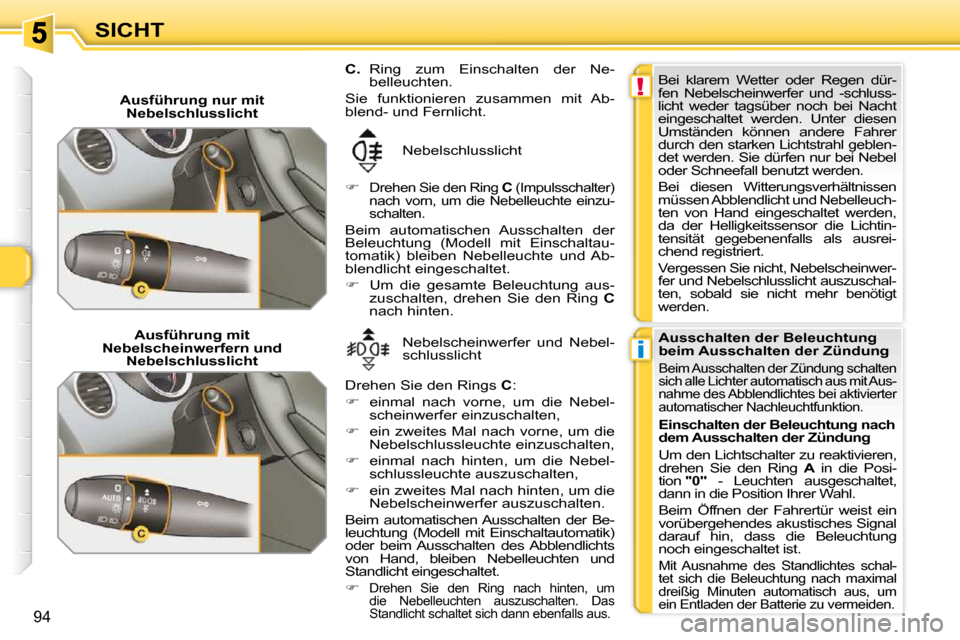
Task: Click the paragraph ending 'Nebelleuchte und Abblendlicht eingeschaltet'
Action: click(x=479, y=249)
